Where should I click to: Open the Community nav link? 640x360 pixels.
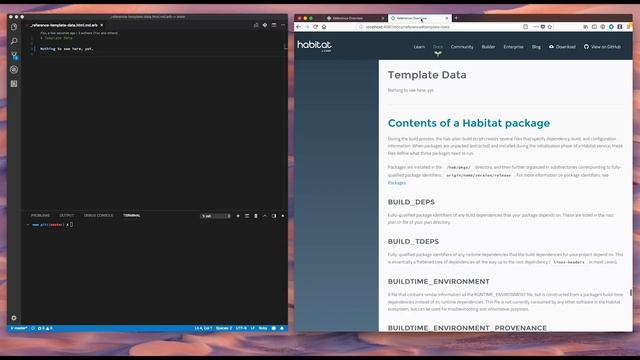pyautogui.click(x=462, y=47)
